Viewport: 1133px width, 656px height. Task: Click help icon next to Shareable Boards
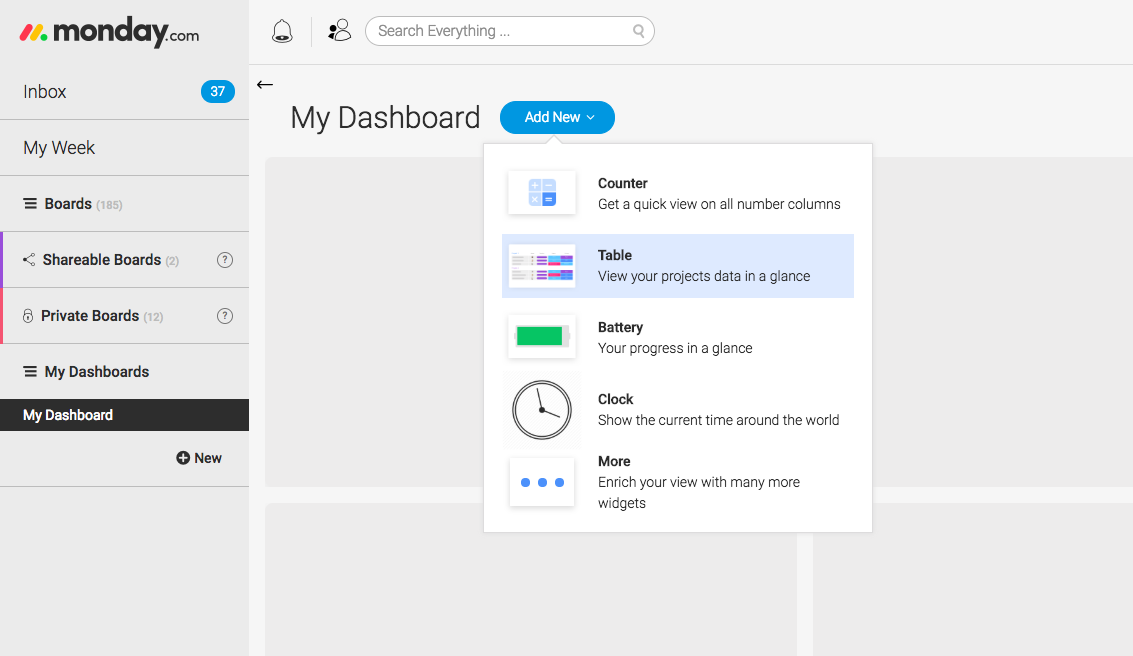coord(225,260)
